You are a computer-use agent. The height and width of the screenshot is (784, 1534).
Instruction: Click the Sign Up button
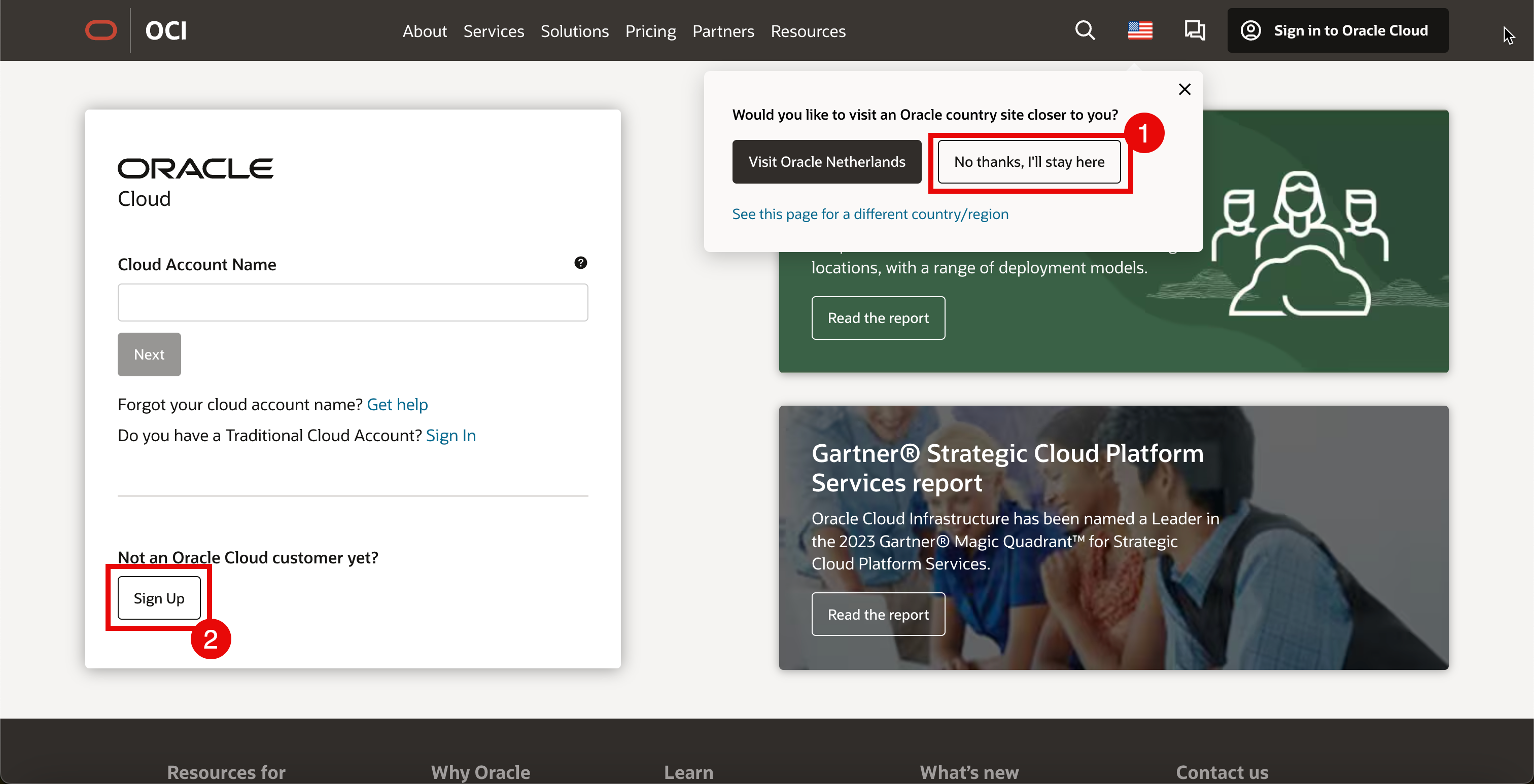(159, 598)
